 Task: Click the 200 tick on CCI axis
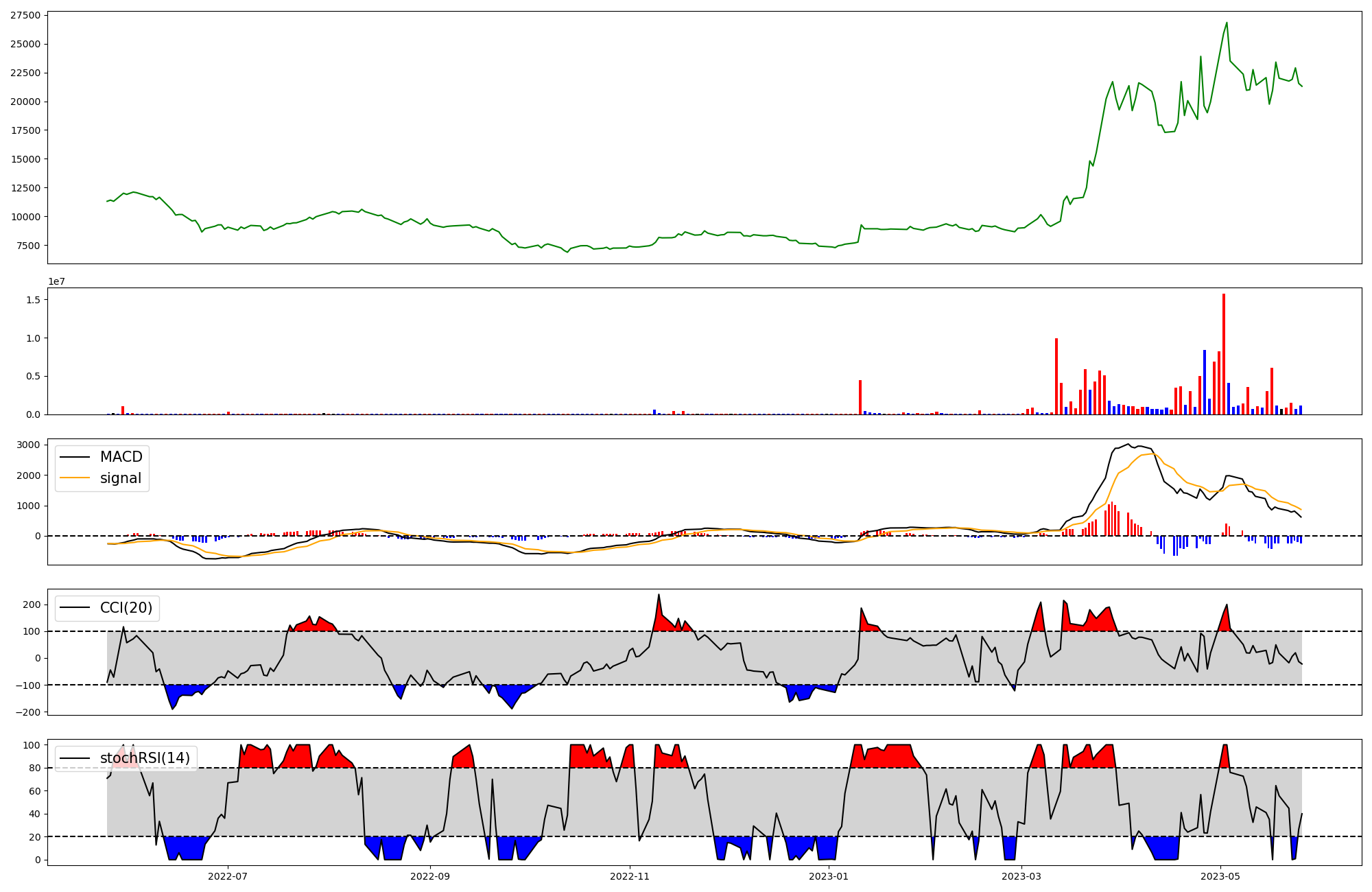(x=32, y=605)
